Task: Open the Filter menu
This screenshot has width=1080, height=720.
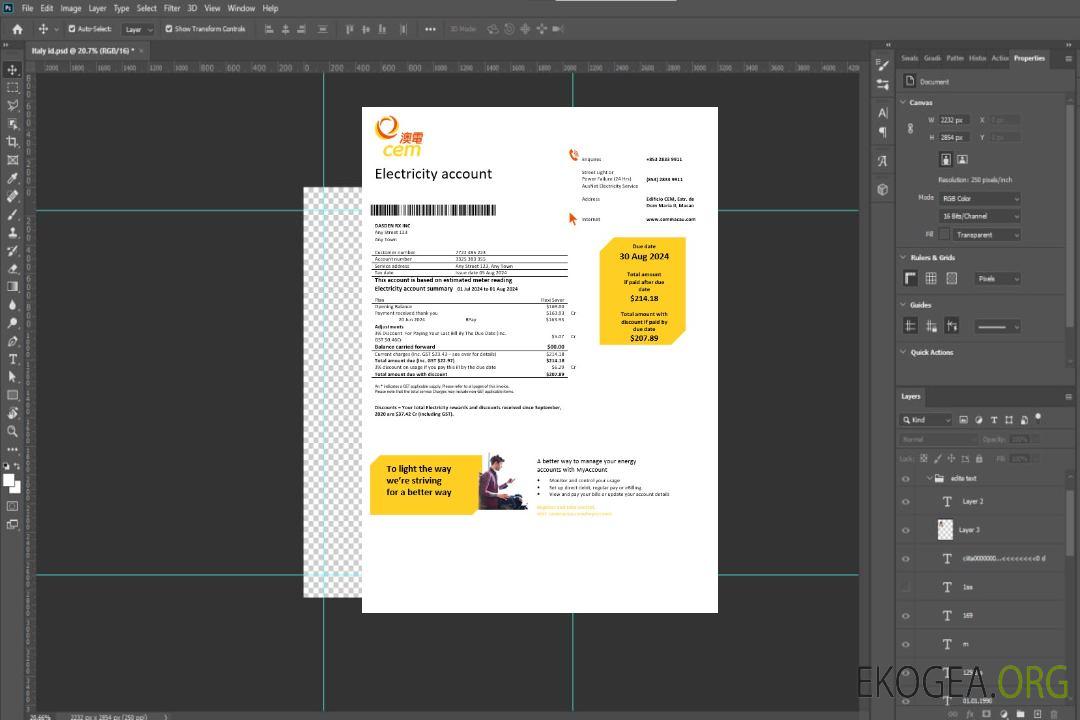Action: point(172,8)
